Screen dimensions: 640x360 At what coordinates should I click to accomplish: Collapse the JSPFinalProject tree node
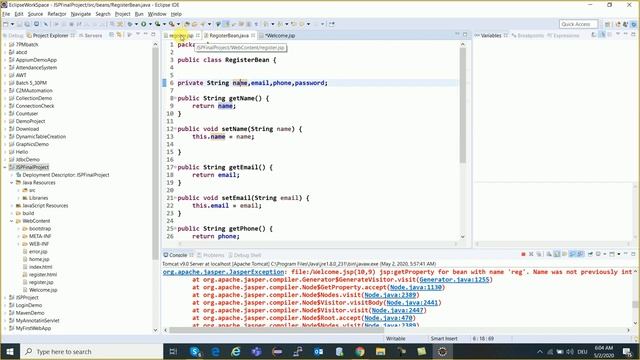5,167
